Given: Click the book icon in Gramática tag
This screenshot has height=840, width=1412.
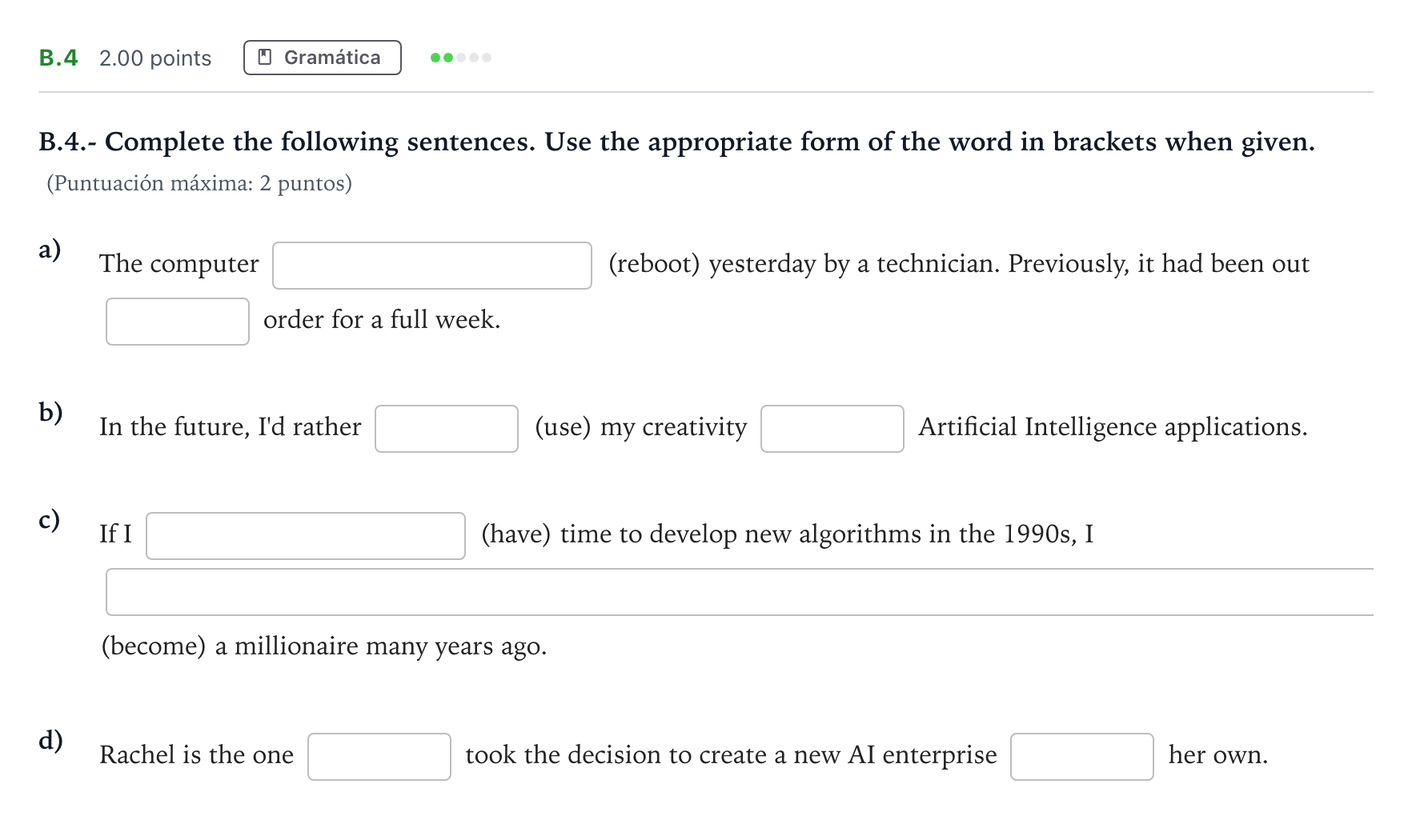Looking at the screenshot, I should tap(265, 58).
